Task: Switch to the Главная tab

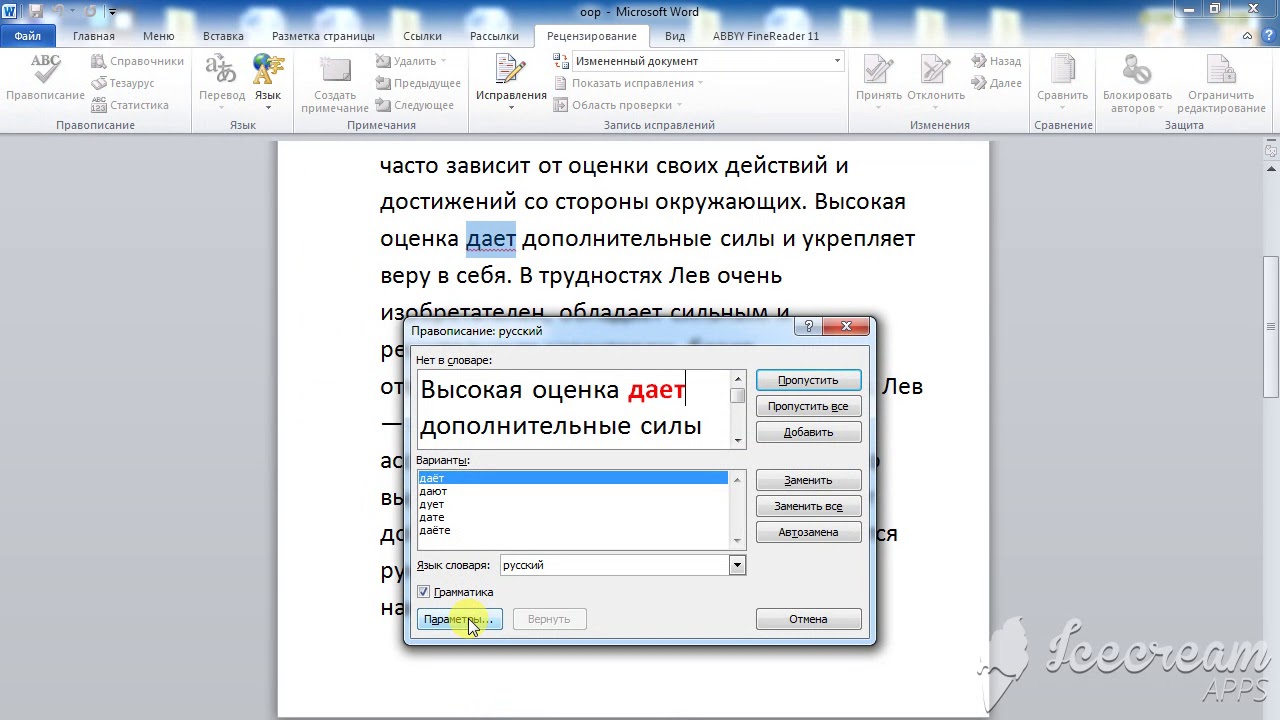Action: (x=94, y=36)
